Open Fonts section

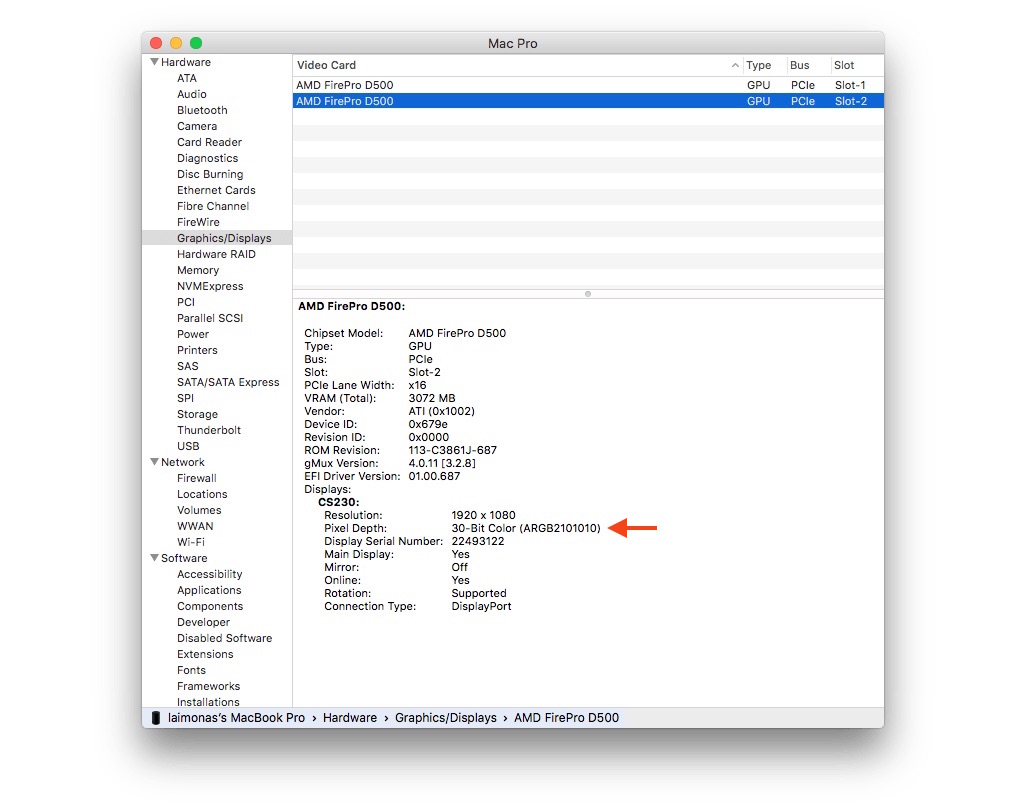pos(191,670)
